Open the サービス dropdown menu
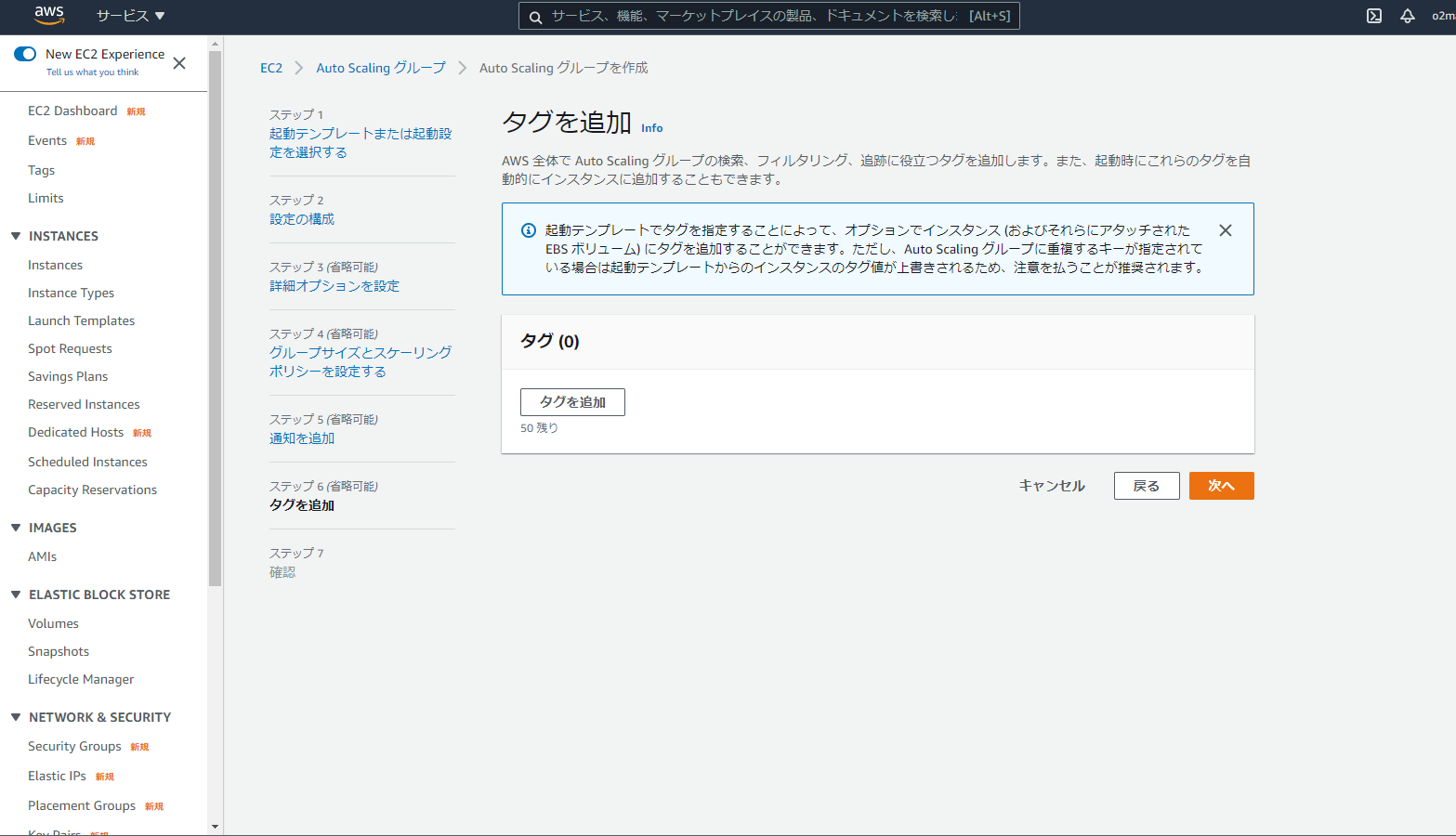Screen dimensions: 1456x836 click(x=130, y=16)
